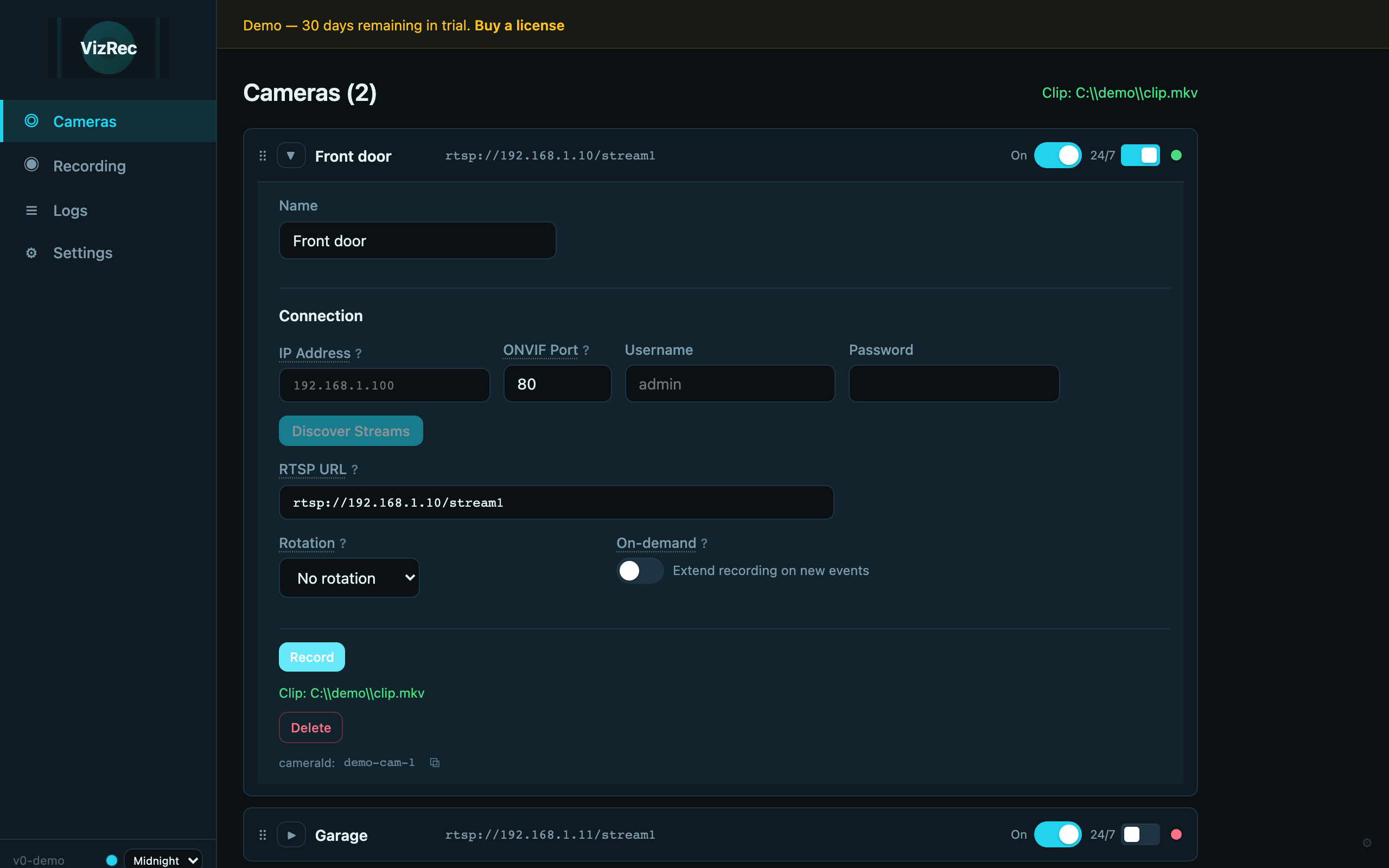
Task: Toggle Front door On switch
Action: [x=1057, y=155]
